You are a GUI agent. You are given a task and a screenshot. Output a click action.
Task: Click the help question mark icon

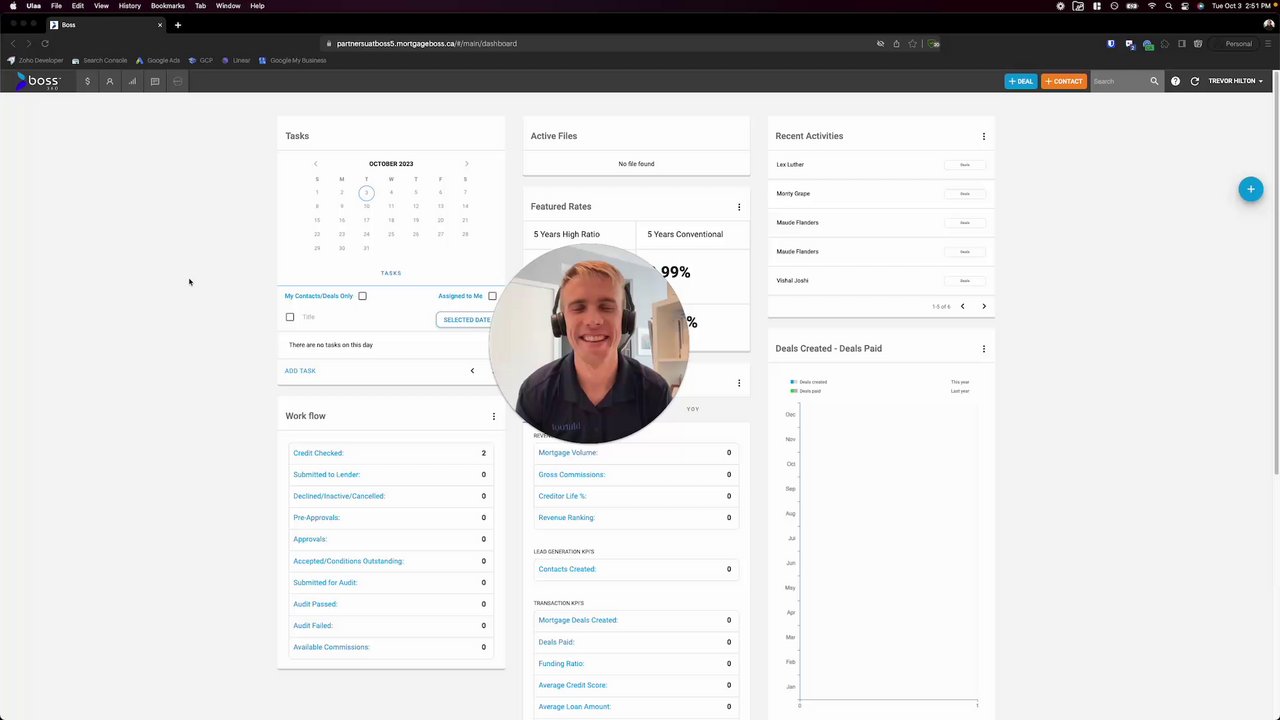coord(1175,81)
